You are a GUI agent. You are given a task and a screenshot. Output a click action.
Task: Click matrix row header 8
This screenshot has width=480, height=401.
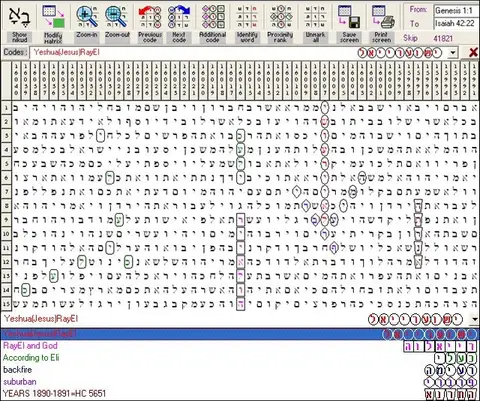pos(6,206)
